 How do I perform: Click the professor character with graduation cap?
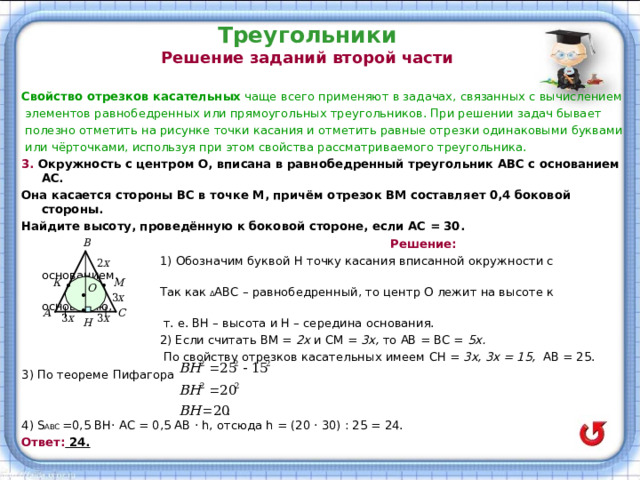[x=572, y=60]
